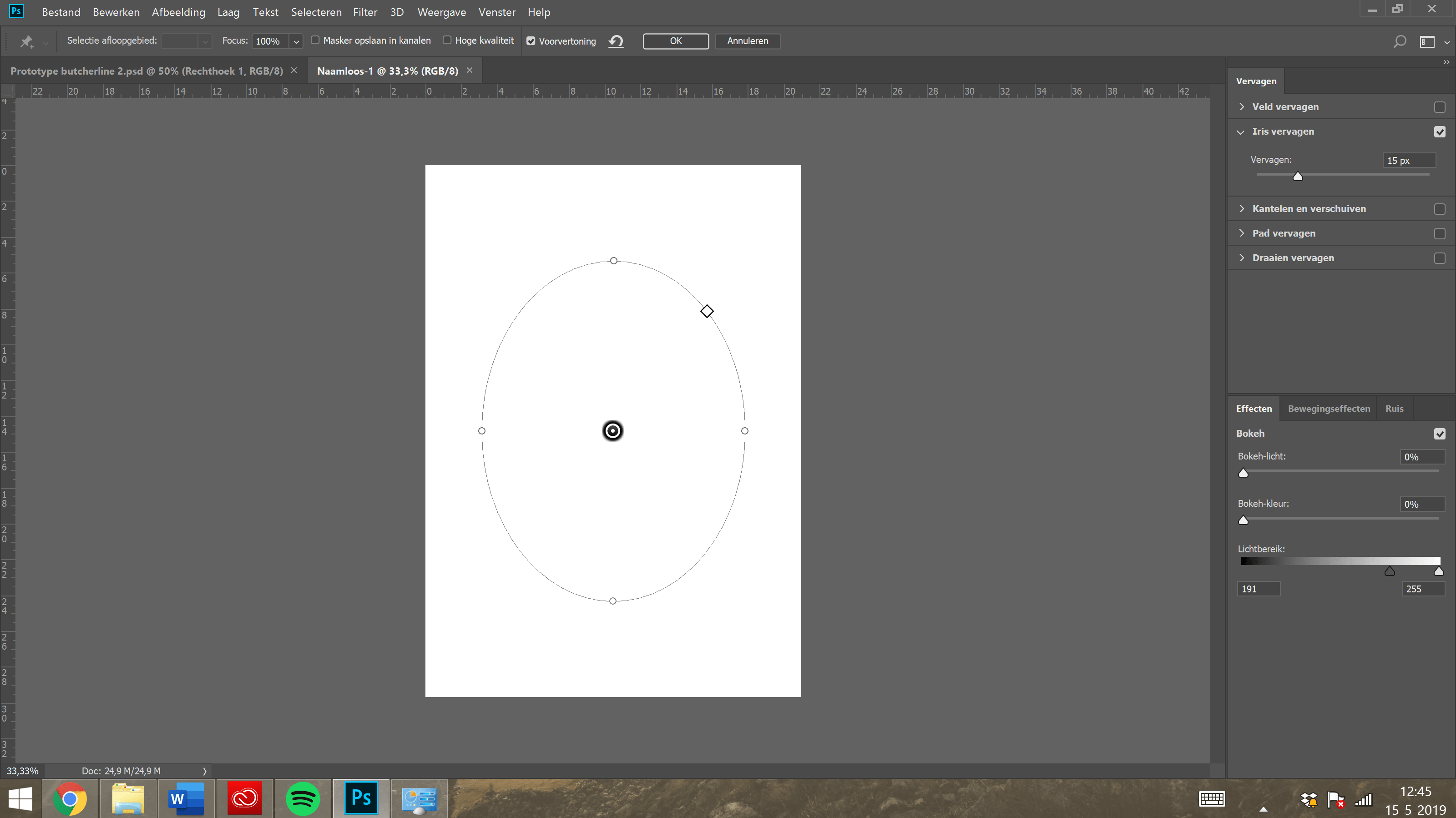Click the Annuleren button

(747, 40)
